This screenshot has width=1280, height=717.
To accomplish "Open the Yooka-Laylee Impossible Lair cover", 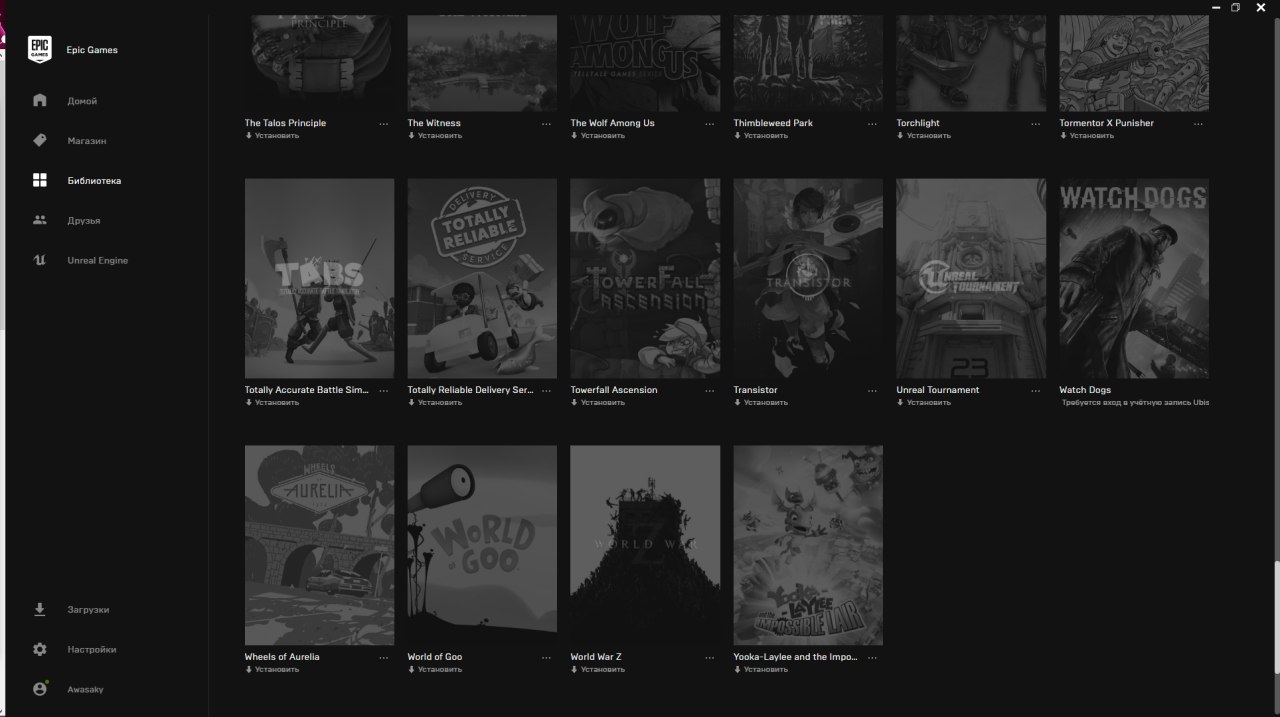I will [808, 546].
